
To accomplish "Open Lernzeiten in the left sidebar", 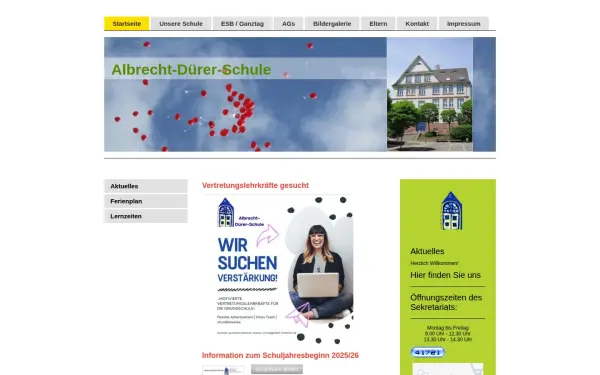I will pyautogui.click(x=146, y=216).
